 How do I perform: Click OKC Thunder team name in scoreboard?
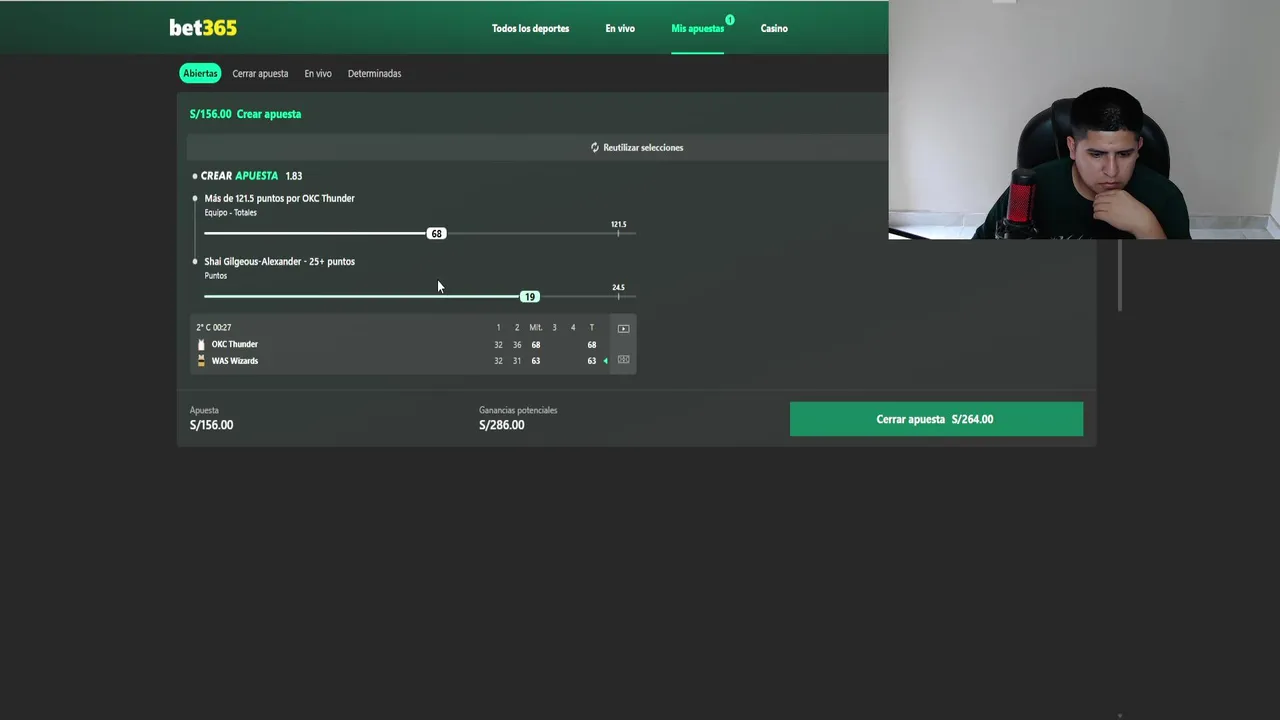[234, 344]
